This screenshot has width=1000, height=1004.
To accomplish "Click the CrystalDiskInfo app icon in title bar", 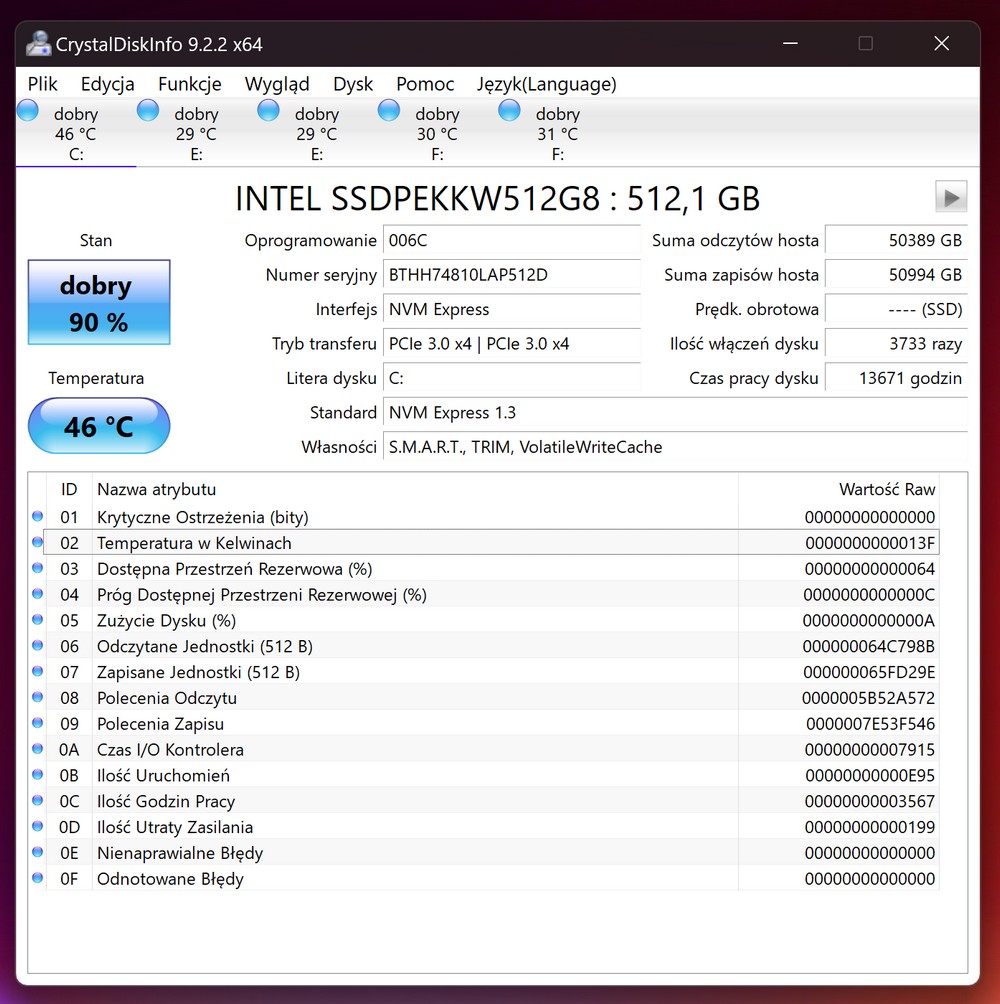I will tap(38, 44).
